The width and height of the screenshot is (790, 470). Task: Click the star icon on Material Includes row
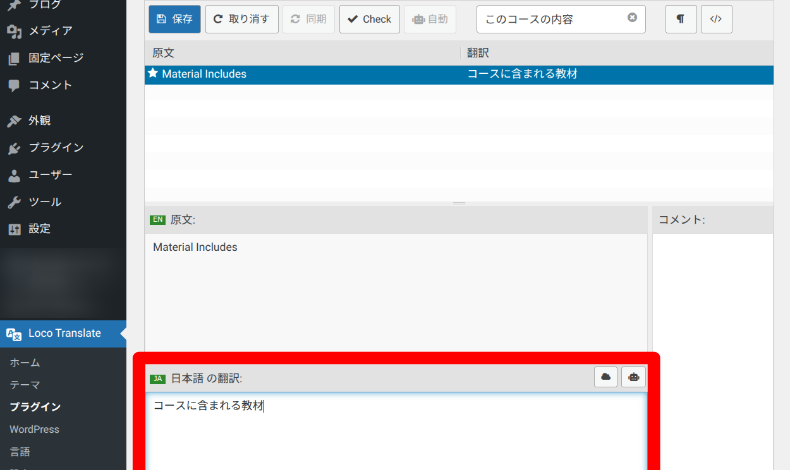click(153, 74)
